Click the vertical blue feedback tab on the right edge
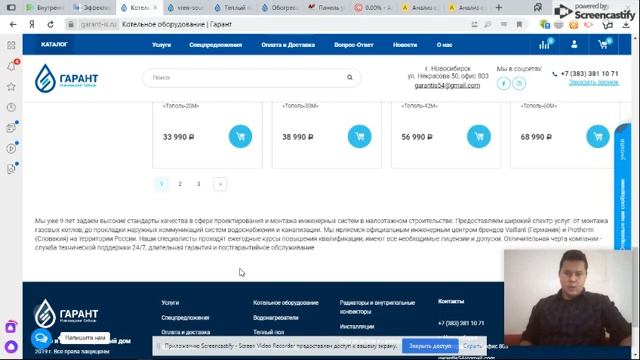Screen dimensions: 640x360 coord(622,188)
